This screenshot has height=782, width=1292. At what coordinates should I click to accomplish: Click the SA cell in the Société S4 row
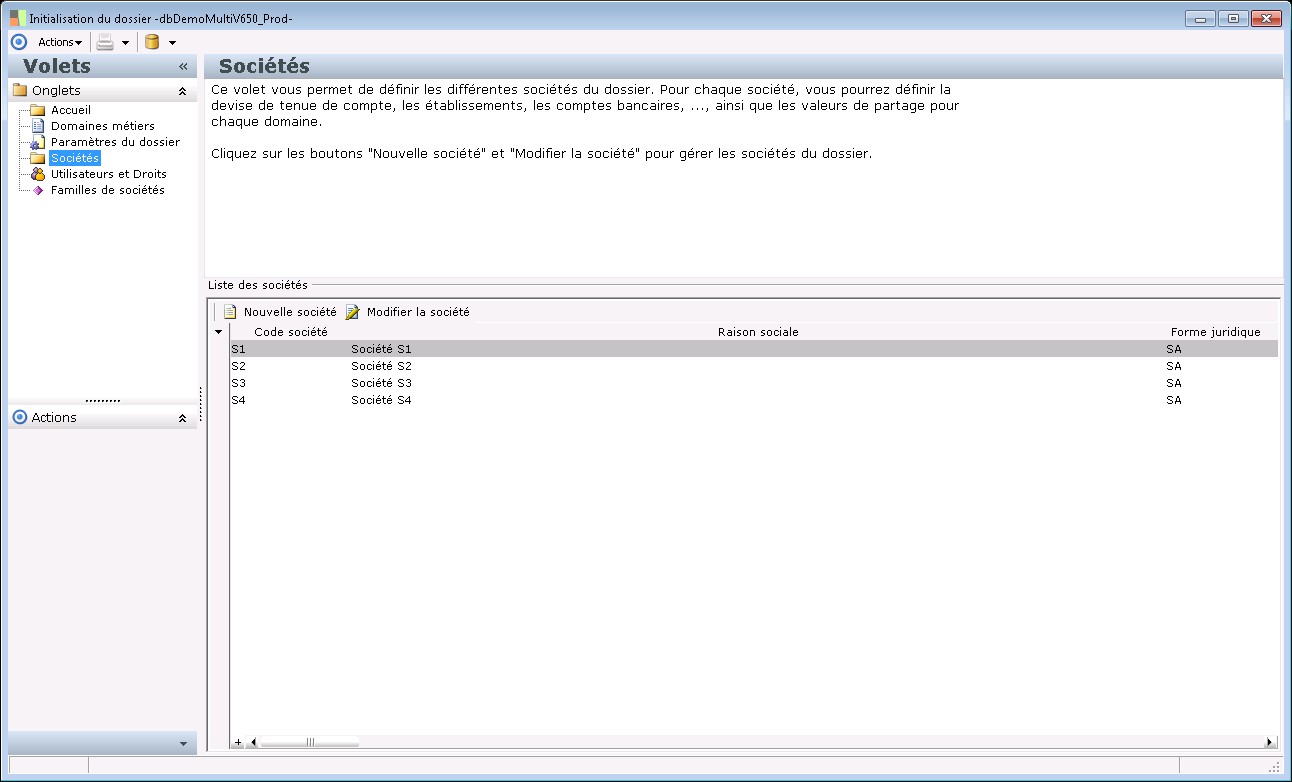pos(1174,400)
